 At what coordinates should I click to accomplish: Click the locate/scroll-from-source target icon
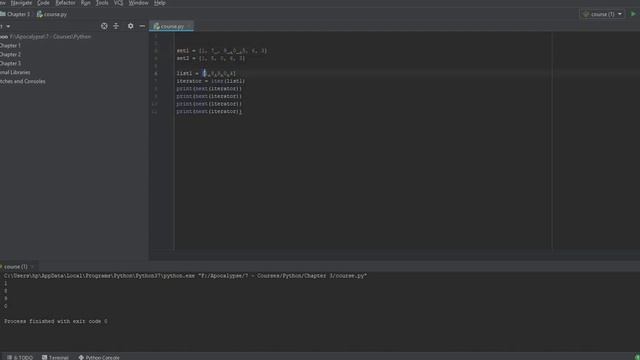click(104, 26)
